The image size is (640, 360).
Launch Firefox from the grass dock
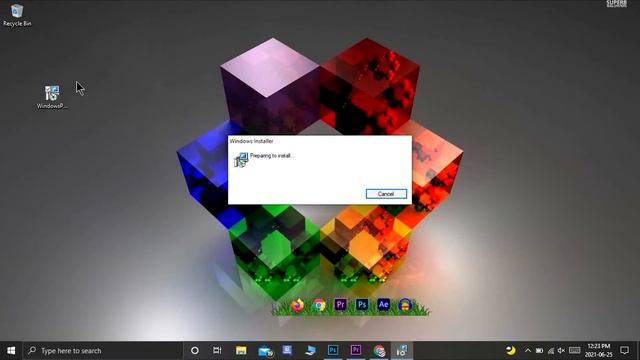point(297,305)
